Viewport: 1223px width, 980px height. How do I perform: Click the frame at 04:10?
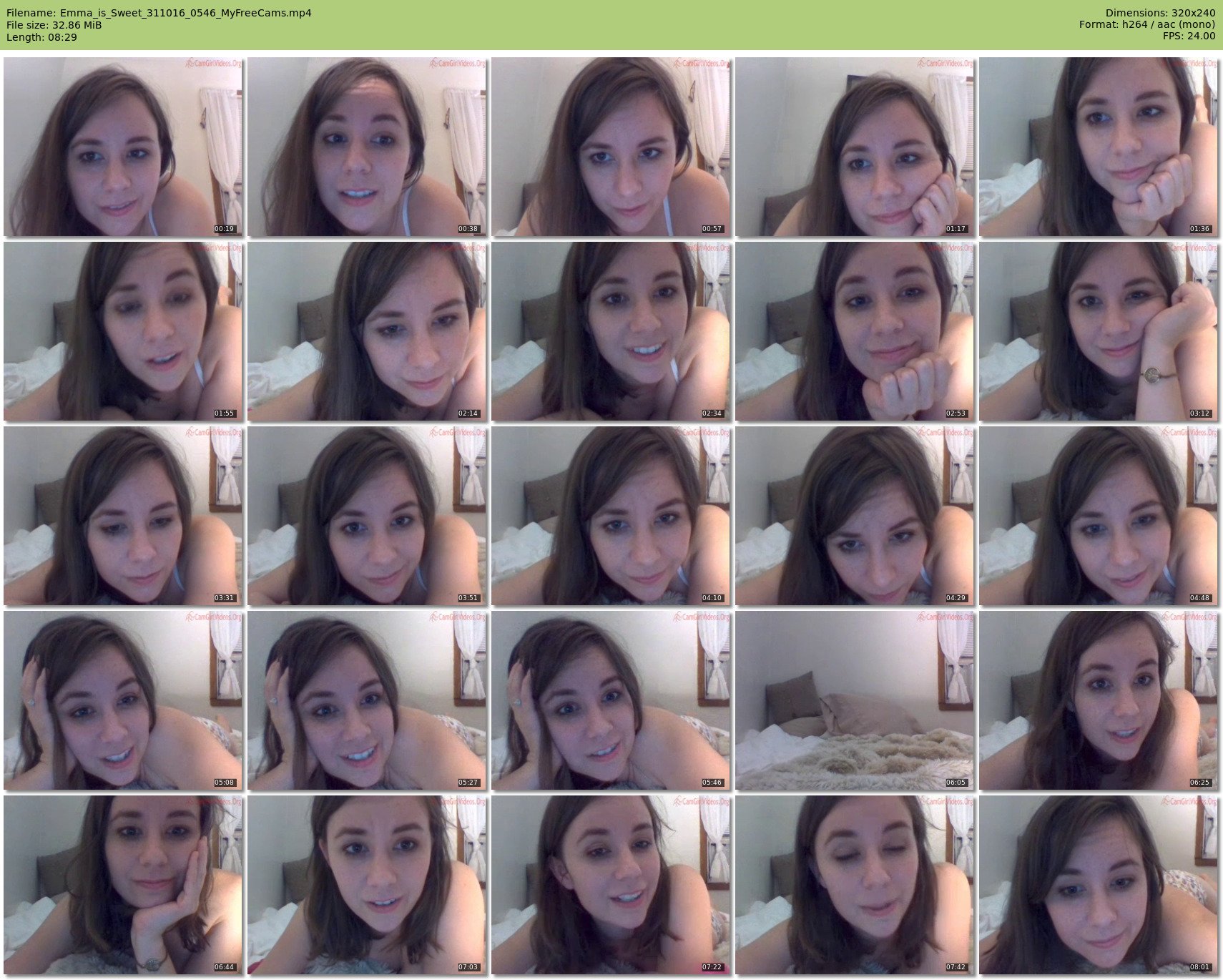611,516
